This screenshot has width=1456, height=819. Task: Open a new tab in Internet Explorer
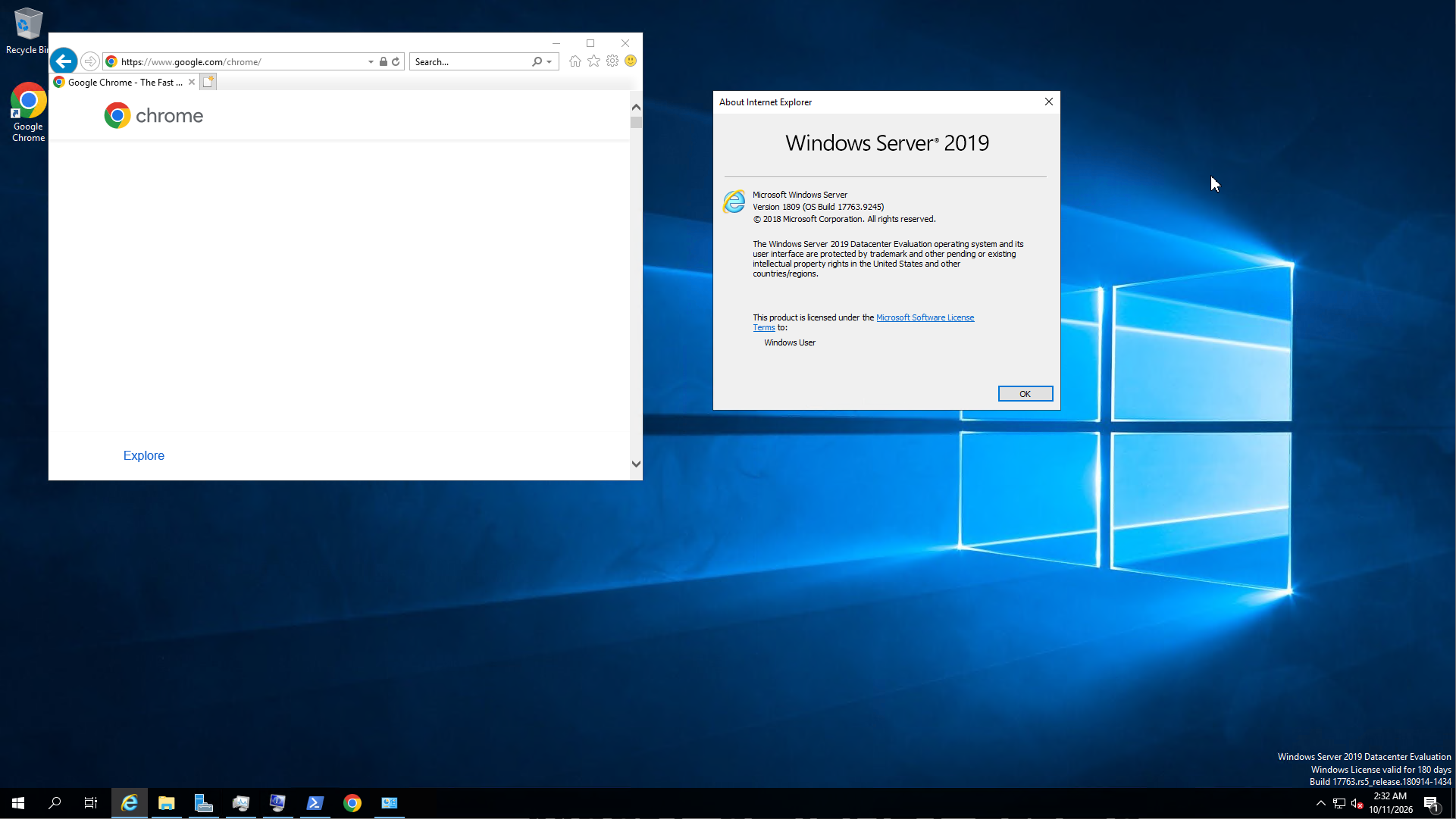click(208, 82)
